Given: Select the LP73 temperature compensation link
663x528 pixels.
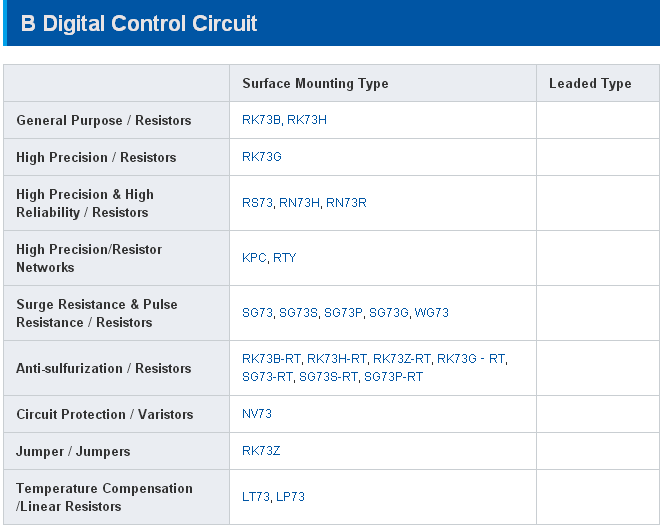Looking at the screenshot, I should 291,497.
